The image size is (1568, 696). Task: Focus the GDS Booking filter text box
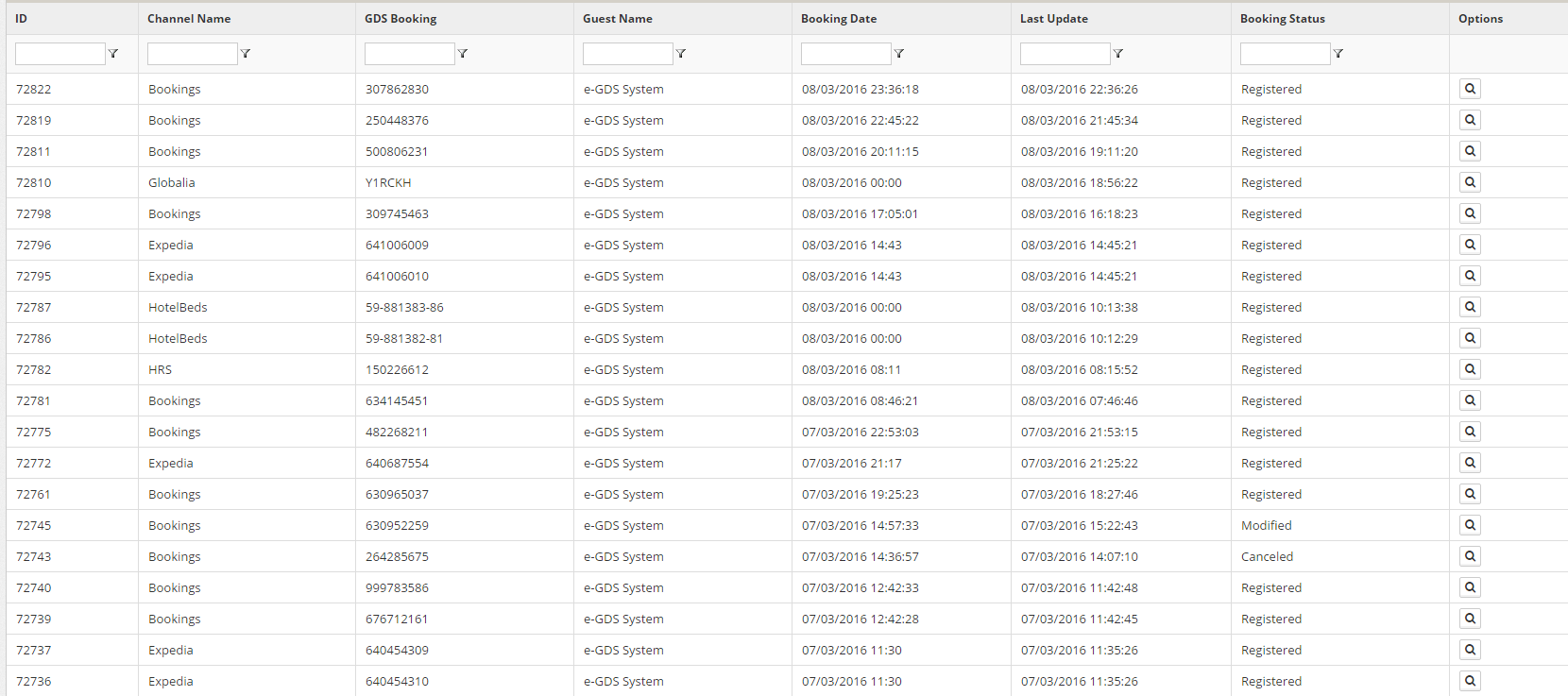pos(410,54)
